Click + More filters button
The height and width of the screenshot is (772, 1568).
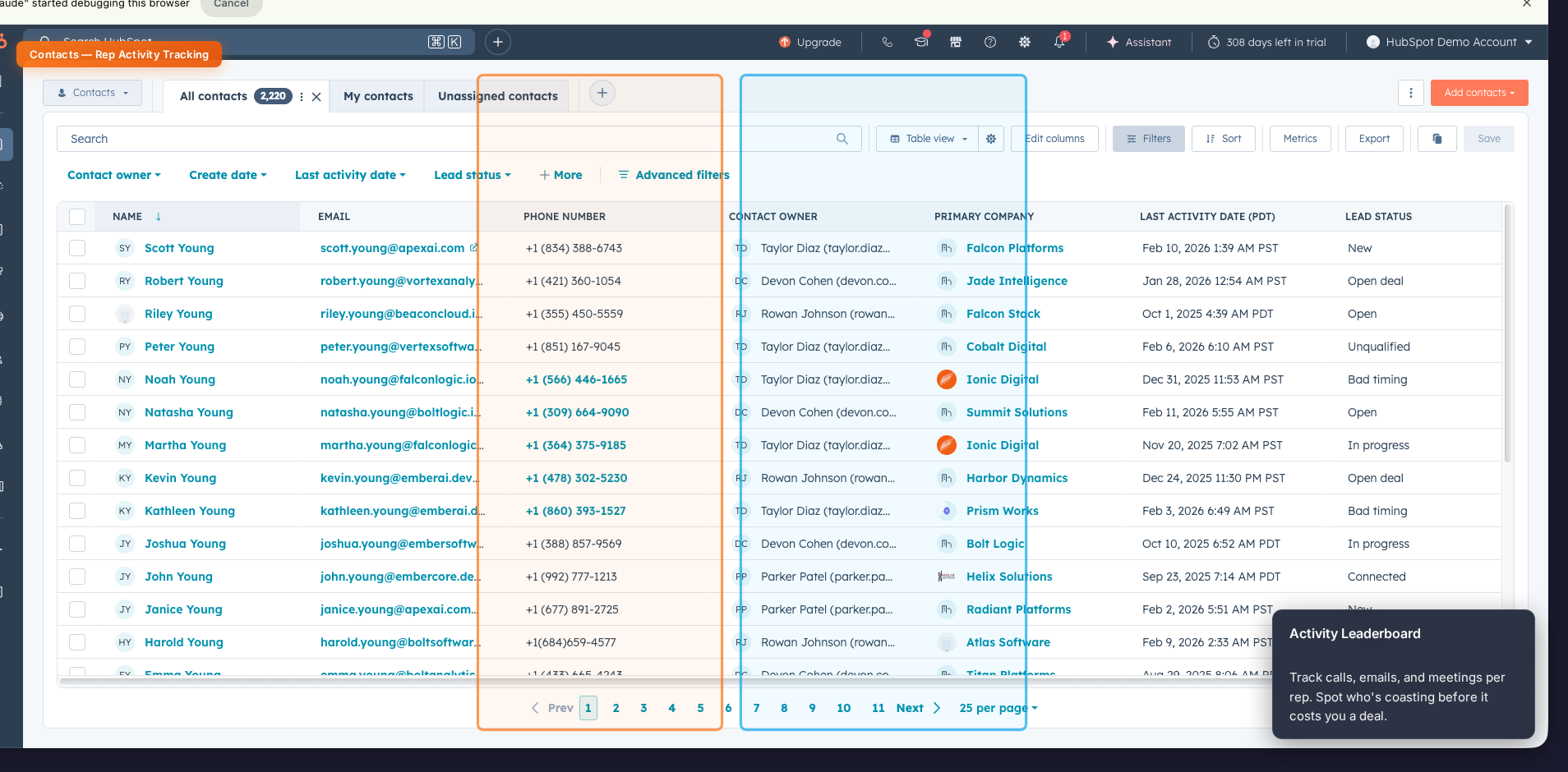pos(560,175)
